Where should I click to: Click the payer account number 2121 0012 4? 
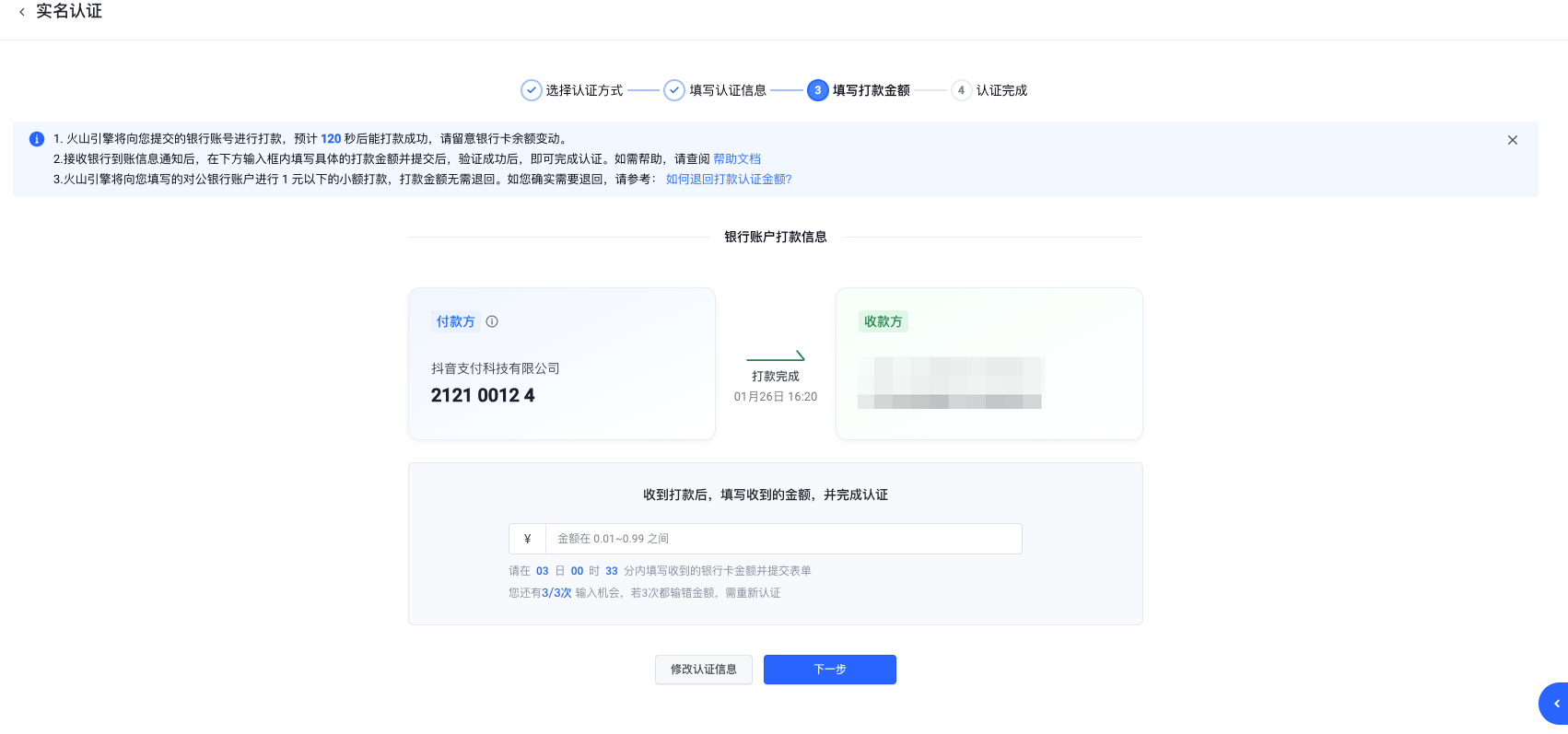click(483, 395)
